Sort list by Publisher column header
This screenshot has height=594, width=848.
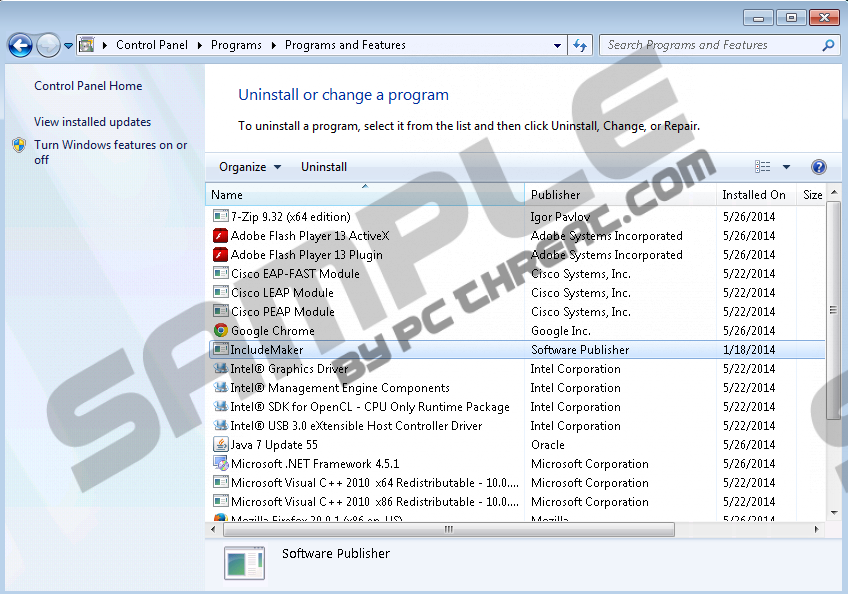pos(555,195)
